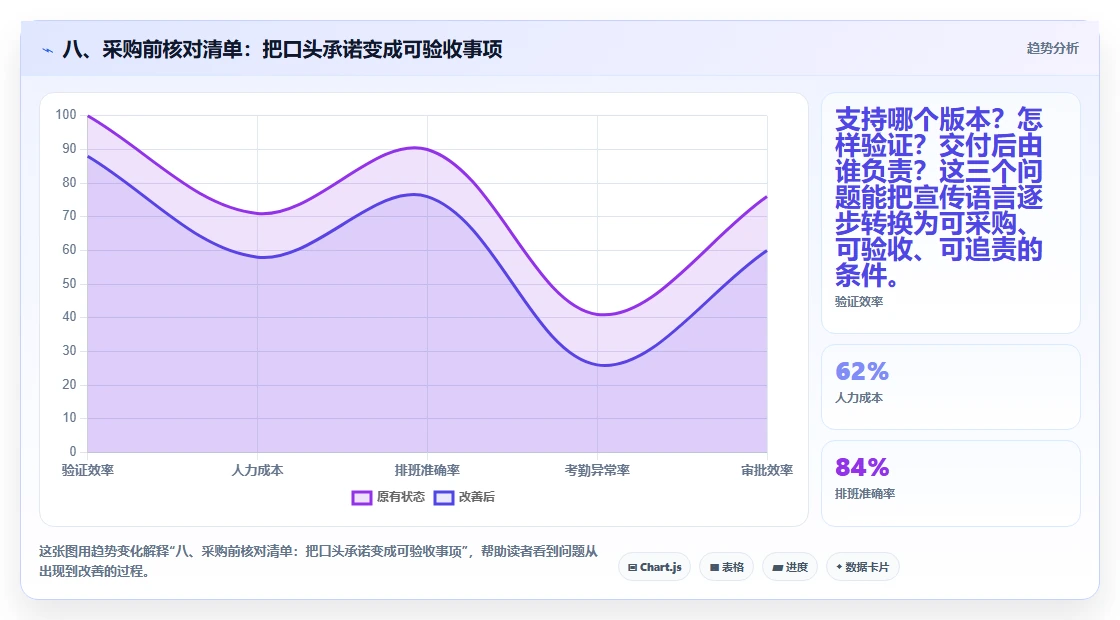Click the section title 八、采购前核对清单
Viewport: 1120px width, 620px height.
click(x=282, y=49)
